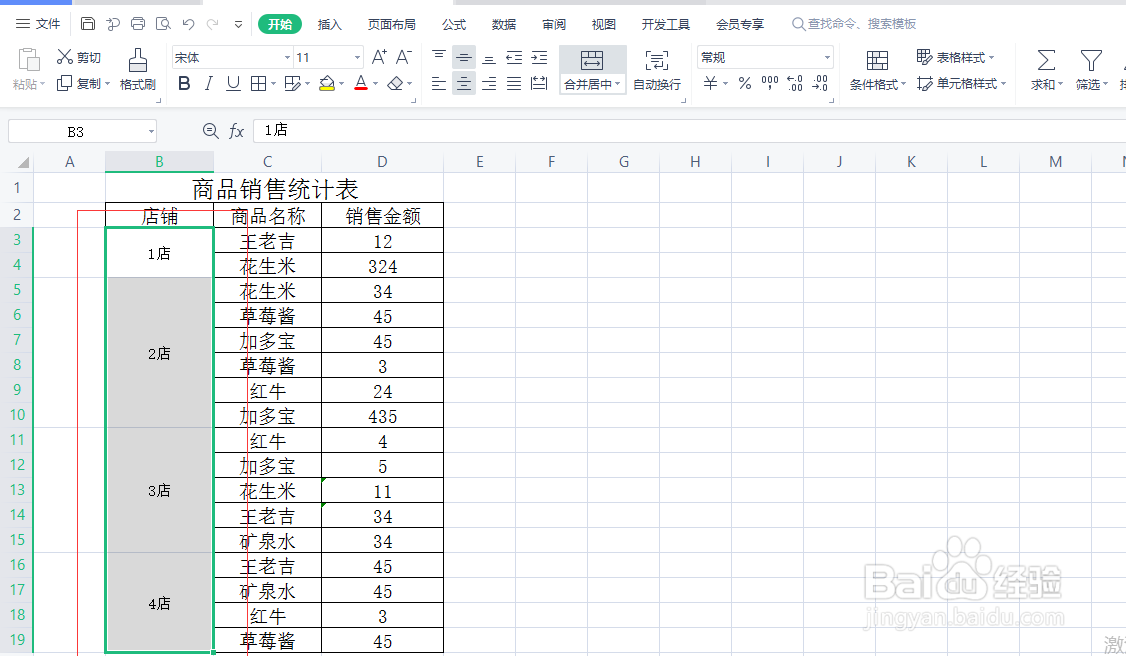Switch to the Data (数据) tab
Image resolution: width=1126 pixels, height=656 pixels.
(x=503, y=24)
